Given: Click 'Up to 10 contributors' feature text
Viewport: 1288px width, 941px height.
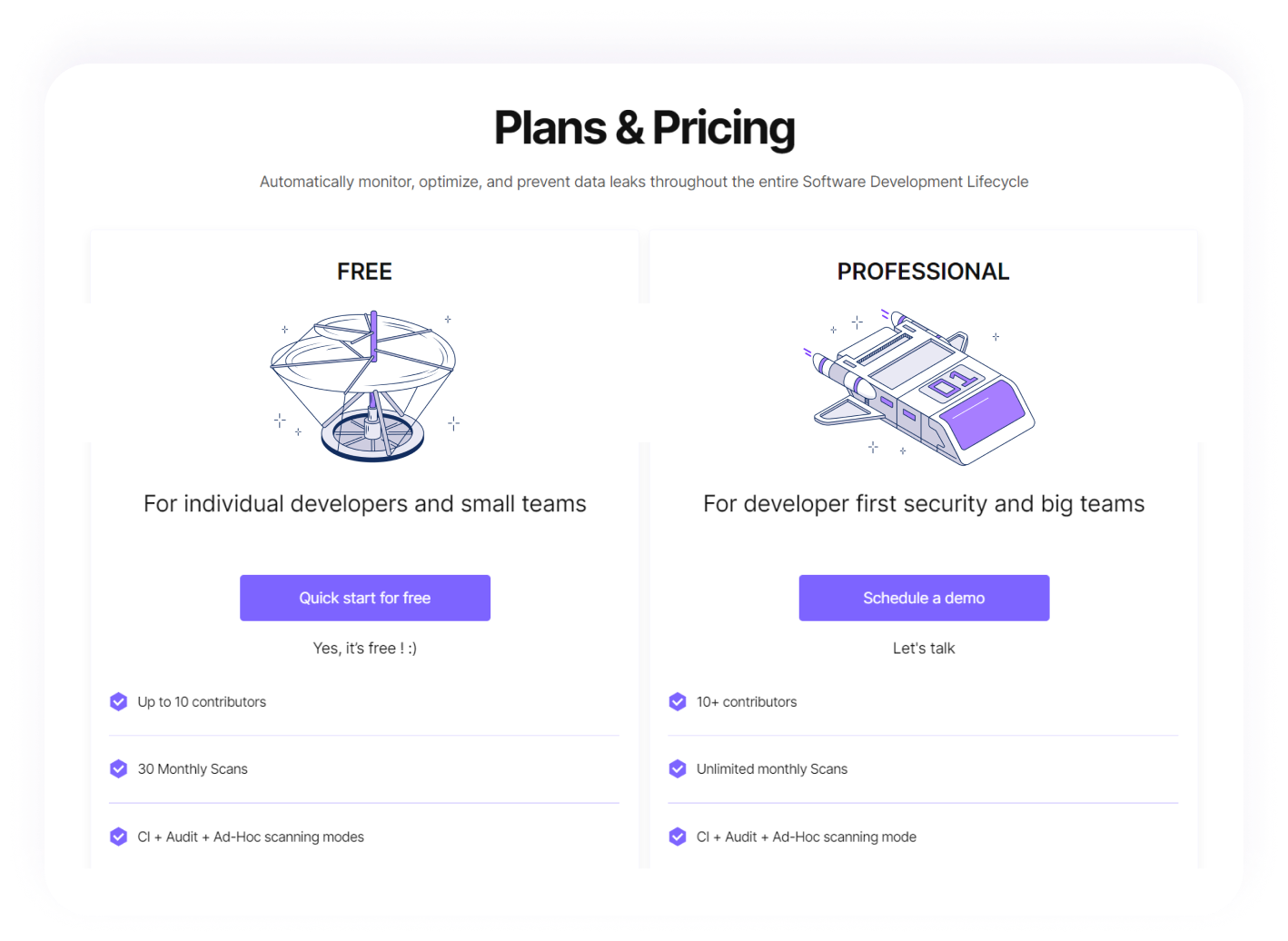Looking at the screenshot, I should (x=202, y=702).
